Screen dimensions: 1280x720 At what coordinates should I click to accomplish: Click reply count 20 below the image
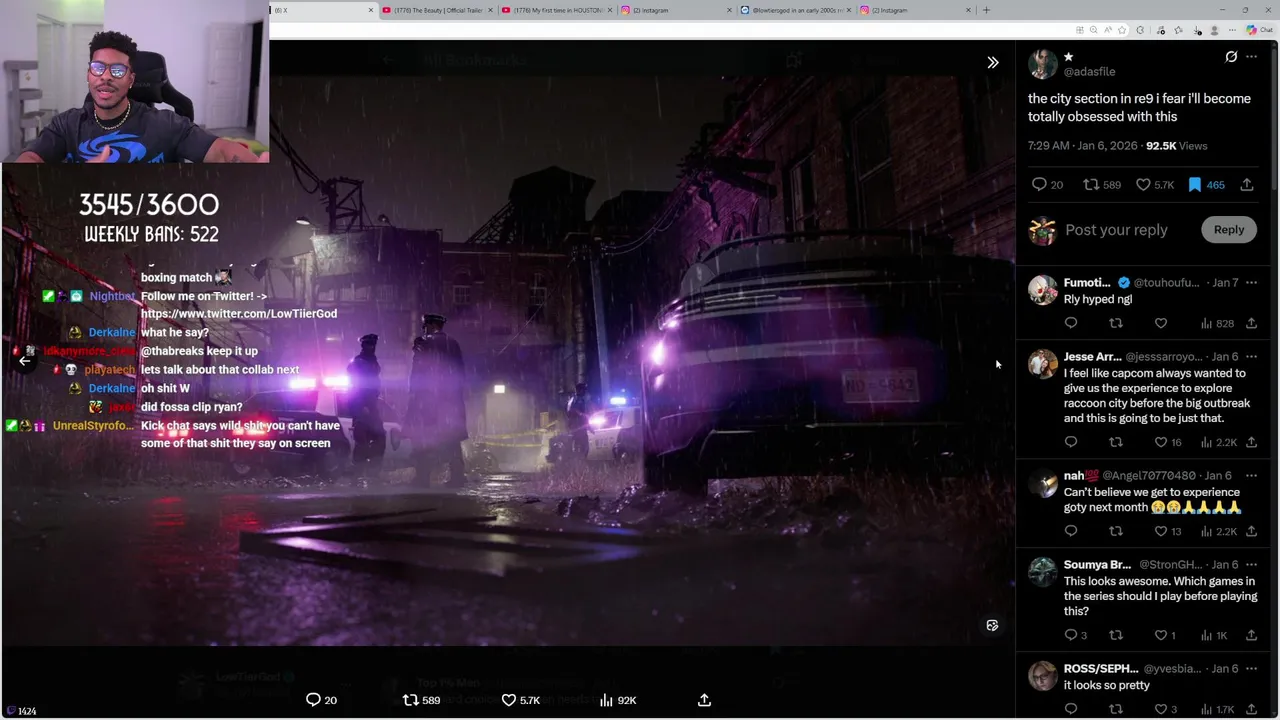[x=321, y=700]
